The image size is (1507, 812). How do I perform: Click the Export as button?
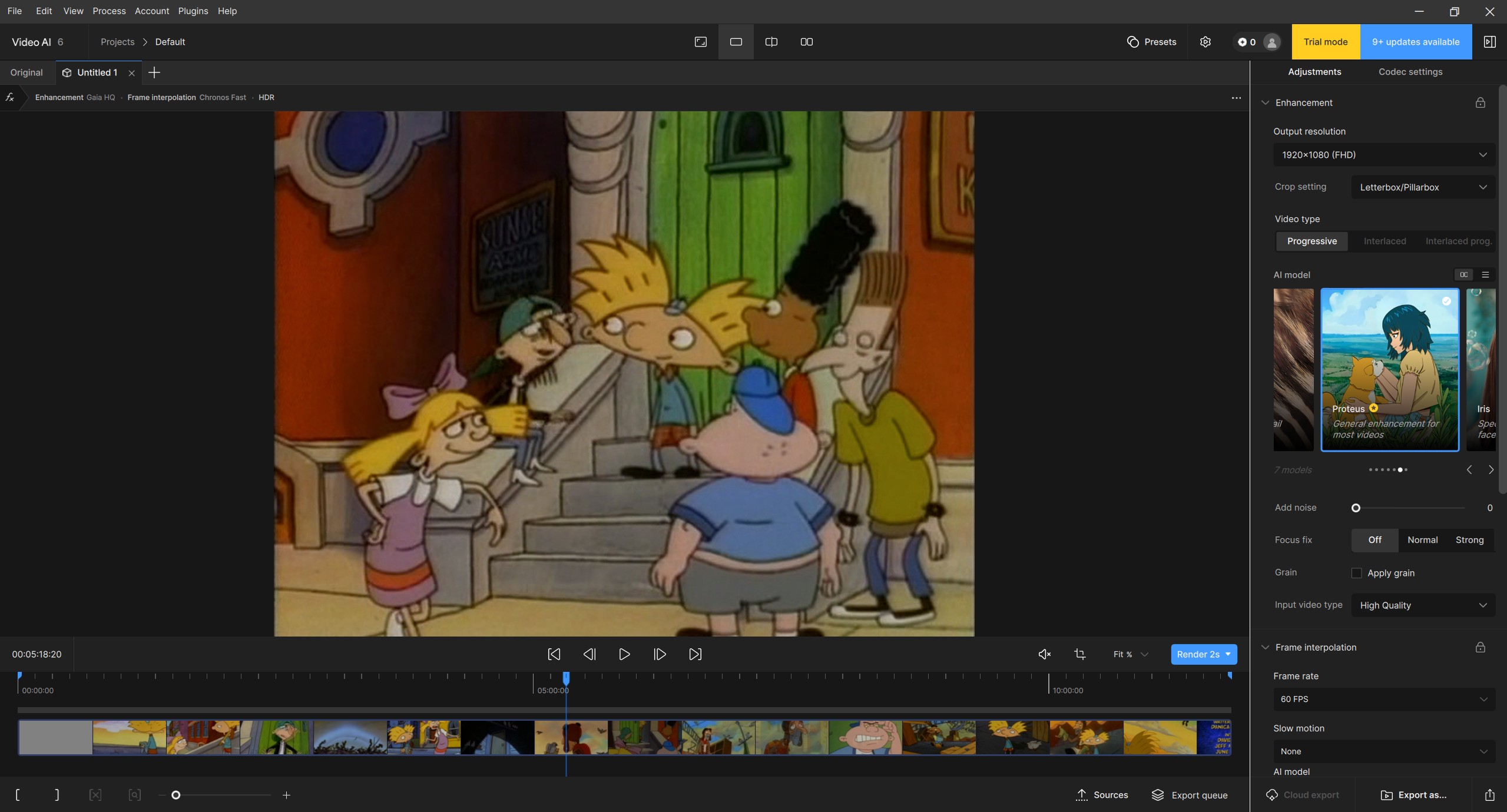(1413, 795)
